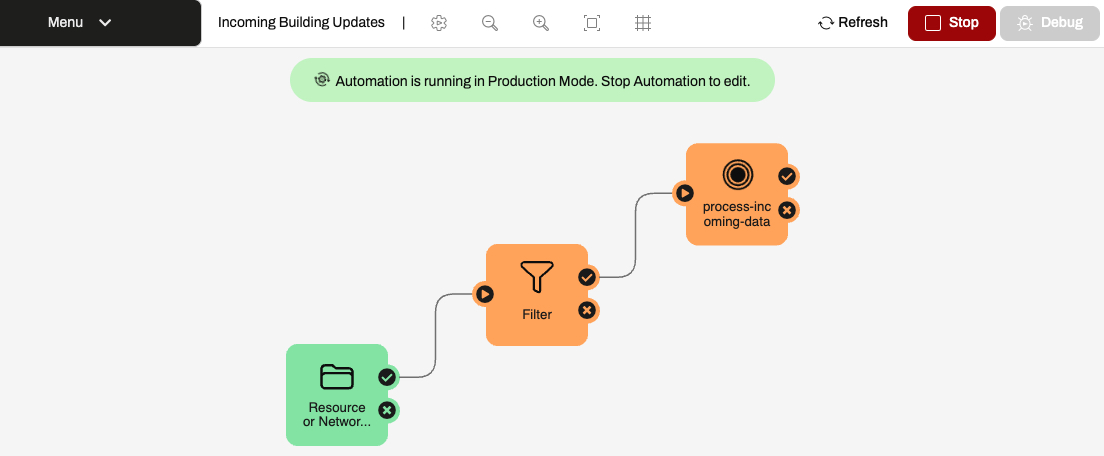This screenshot has width=1104, height=456.
Task: Toggle the grid display icon
Action: (643, 23)
